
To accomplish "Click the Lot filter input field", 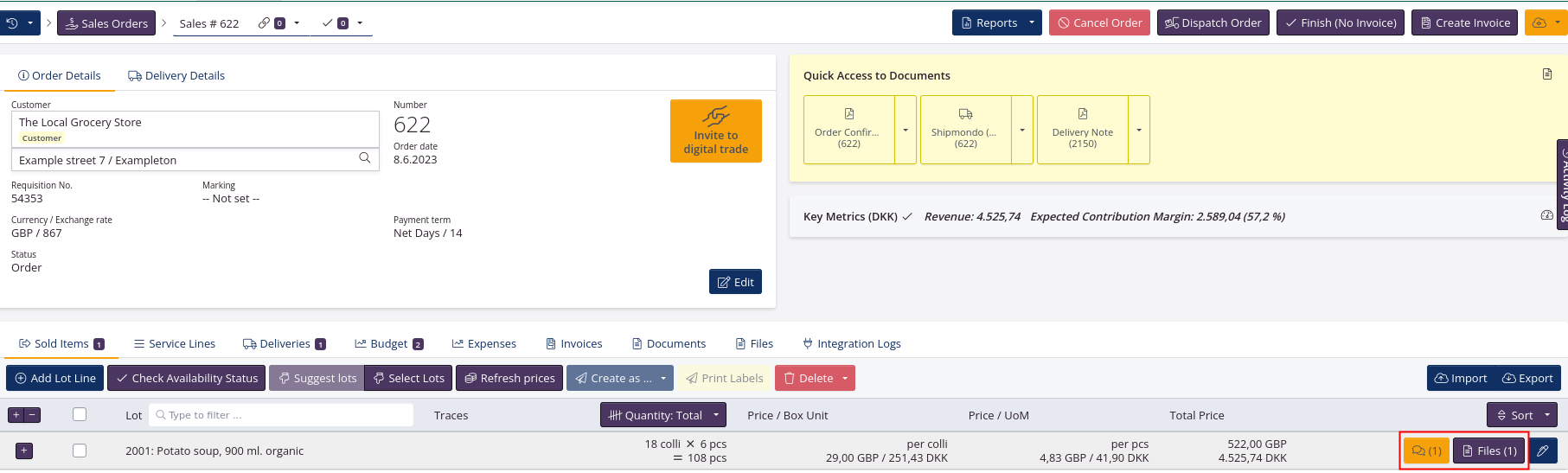I will pyautogui.click(x=281, y=415).
